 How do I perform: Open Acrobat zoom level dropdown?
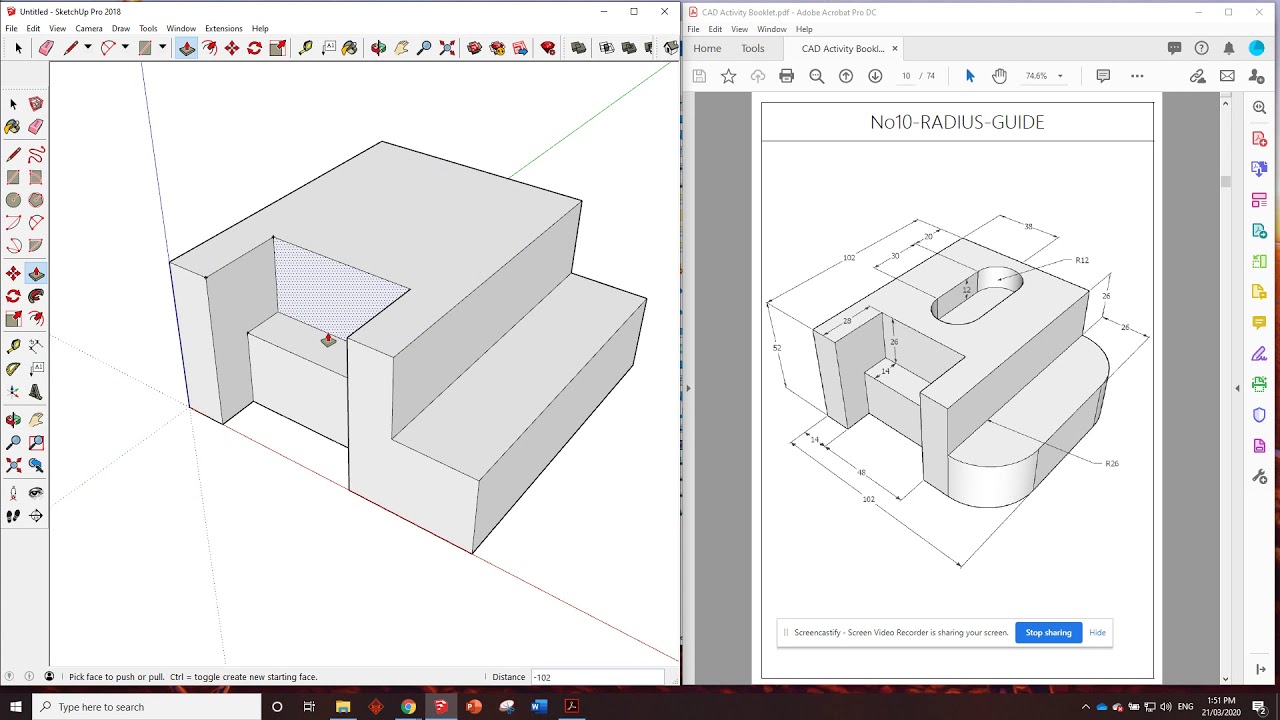1060,76
